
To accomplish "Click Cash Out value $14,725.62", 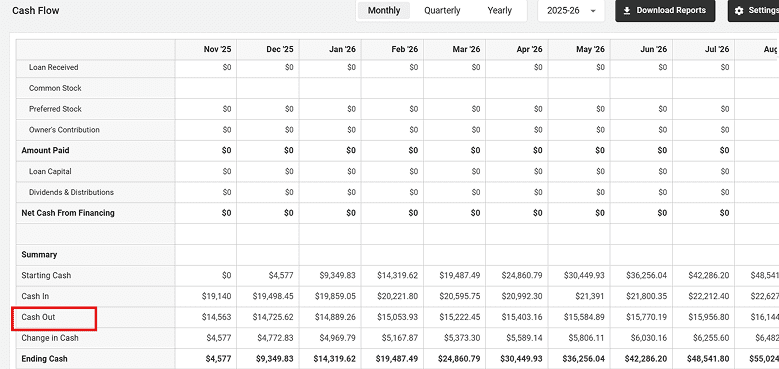I will 273,317.
